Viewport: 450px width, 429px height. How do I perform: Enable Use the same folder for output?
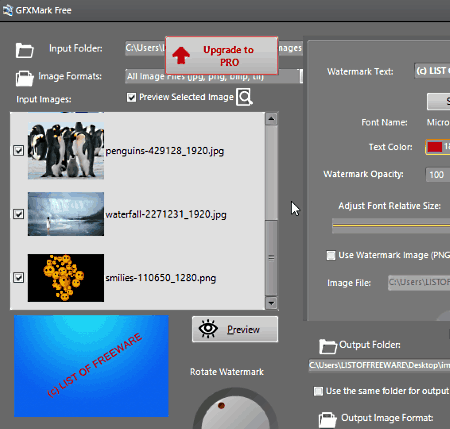pos(318,391)
